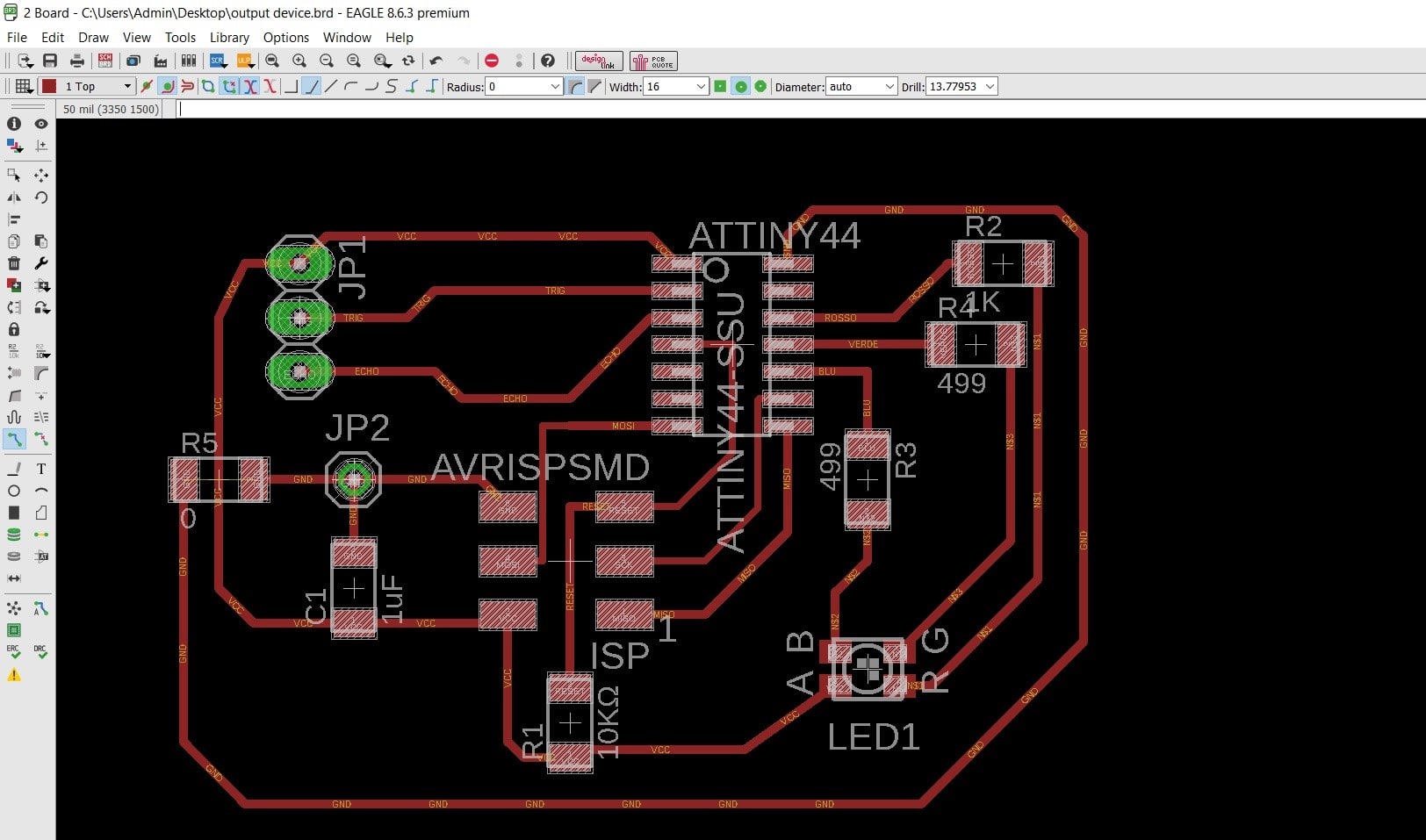Click the Zoom to fit icon
The height and width of the screenshot is (840, 1426).
272,61
